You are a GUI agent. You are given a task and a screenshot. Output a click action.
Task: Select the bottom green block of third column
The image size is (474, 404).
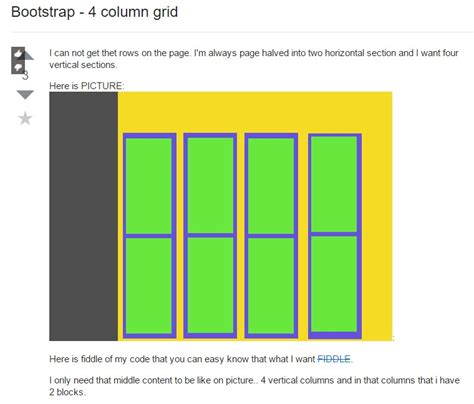coord(271,286)
